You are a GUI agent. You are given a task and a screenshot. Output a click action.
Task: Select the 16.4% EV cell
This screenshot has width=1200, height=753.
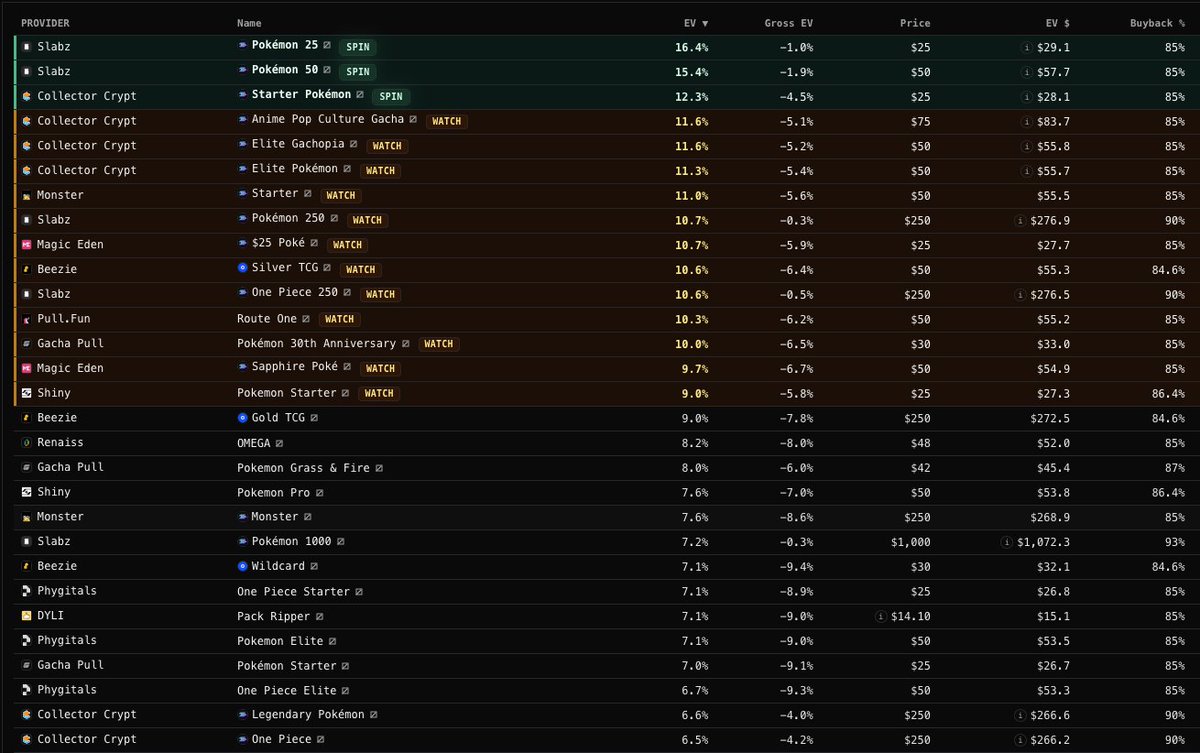pos(692,47)
